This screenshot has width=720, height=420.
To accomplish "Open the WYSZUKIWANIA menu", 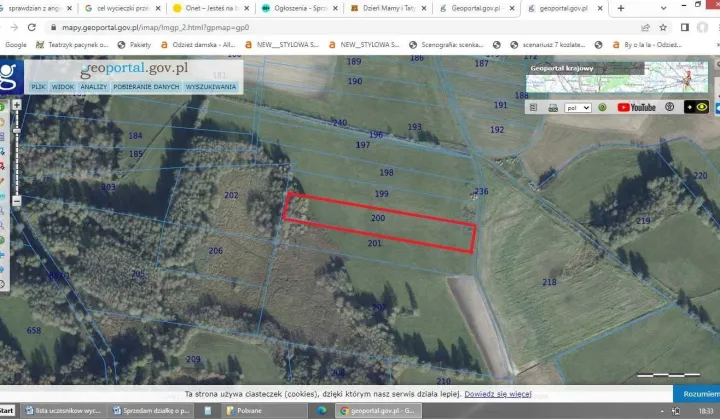I will [210, 87].
